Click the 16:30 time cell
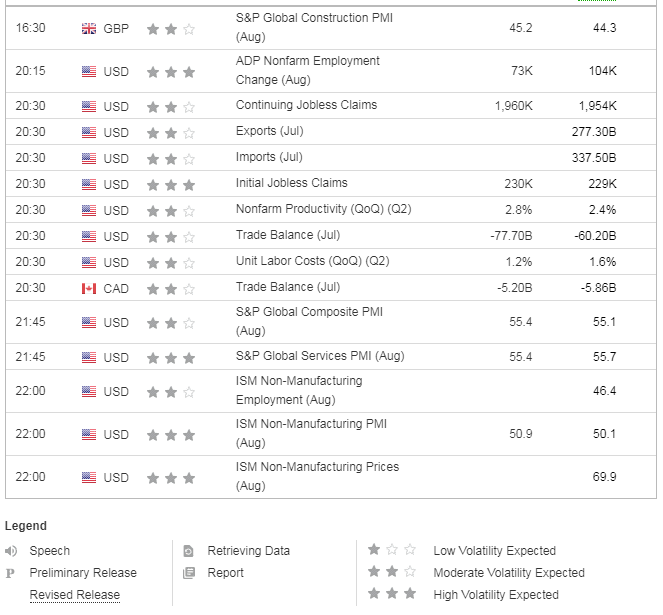Image resolution: width=663 pixels, height=615 pixels. click(x=30, y=28)
